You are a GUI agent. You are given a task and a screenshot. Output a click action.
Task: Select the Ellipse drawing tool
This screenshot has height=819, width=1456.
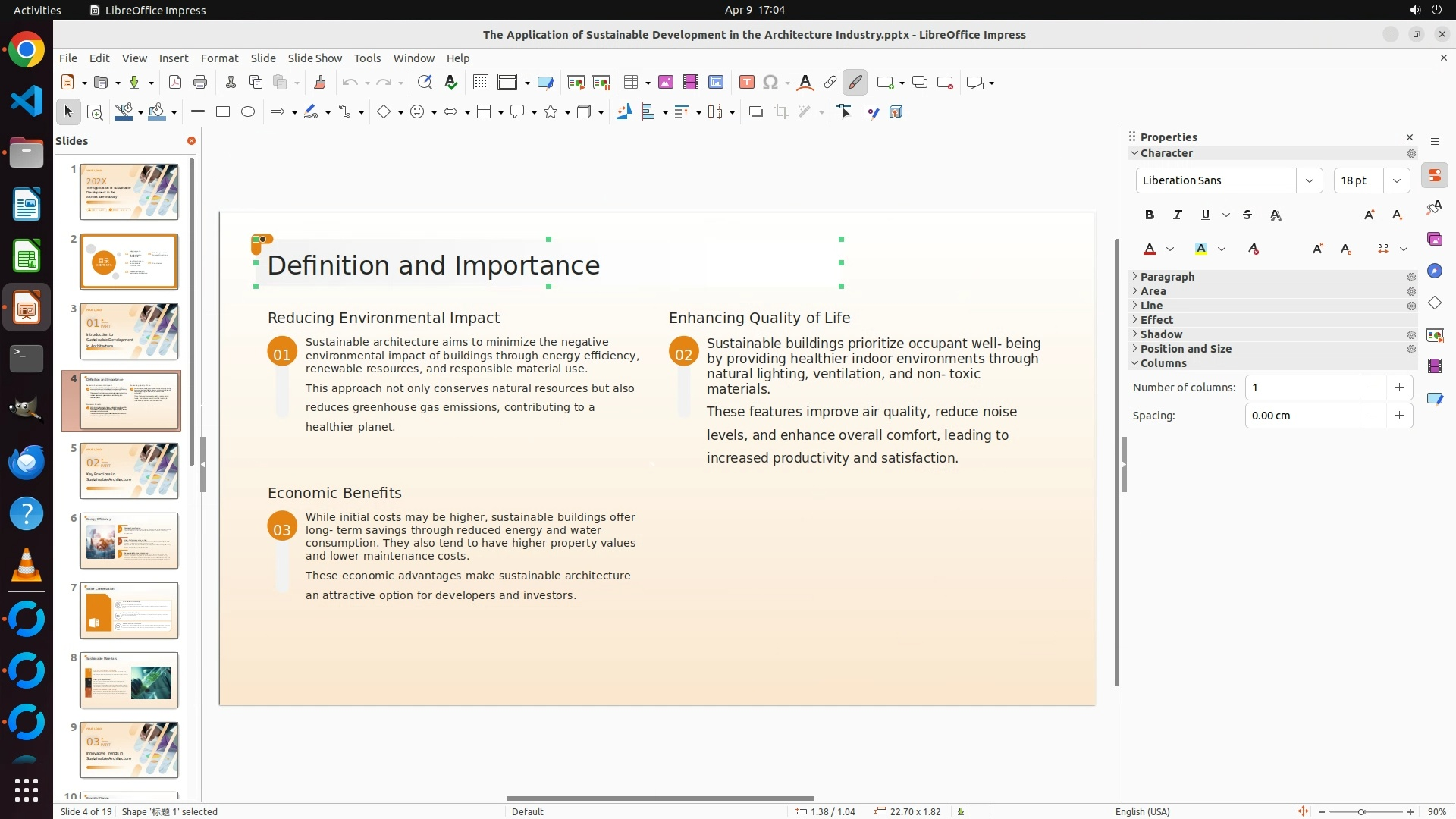[248, 112]
